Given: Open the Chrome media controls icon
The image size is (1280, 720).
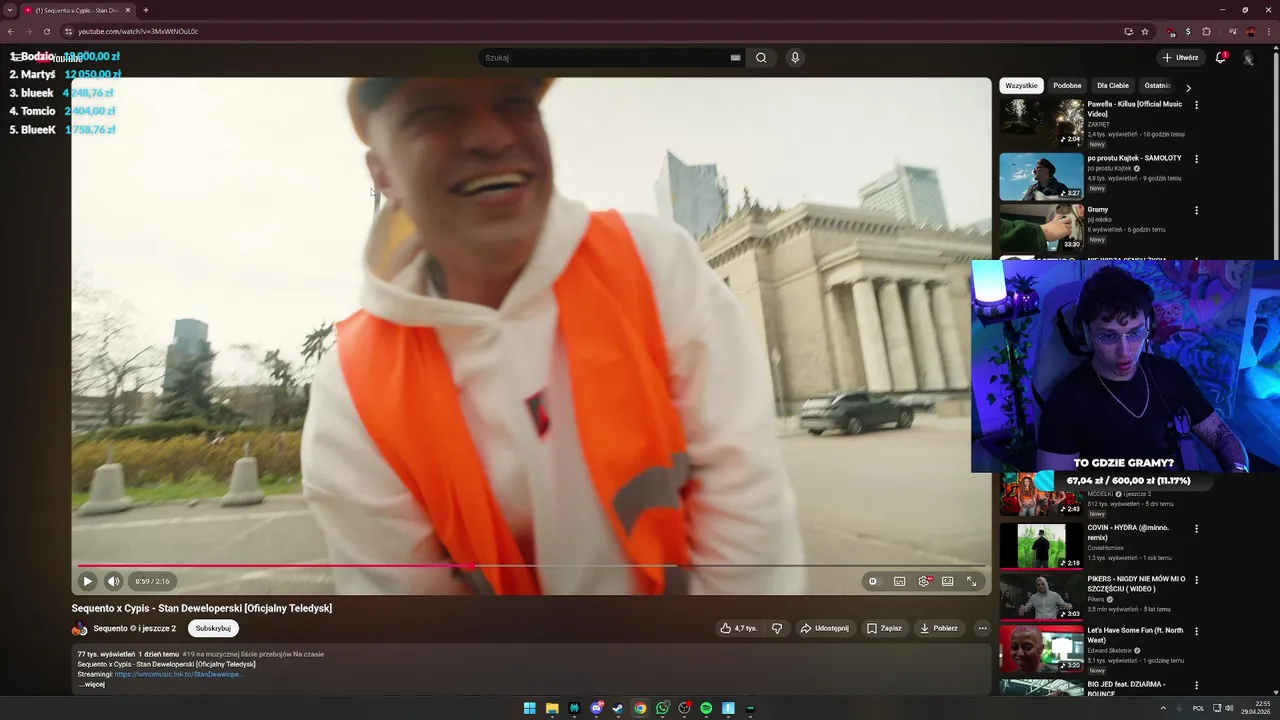Looking at the screenshot, I should [1233, 31].
